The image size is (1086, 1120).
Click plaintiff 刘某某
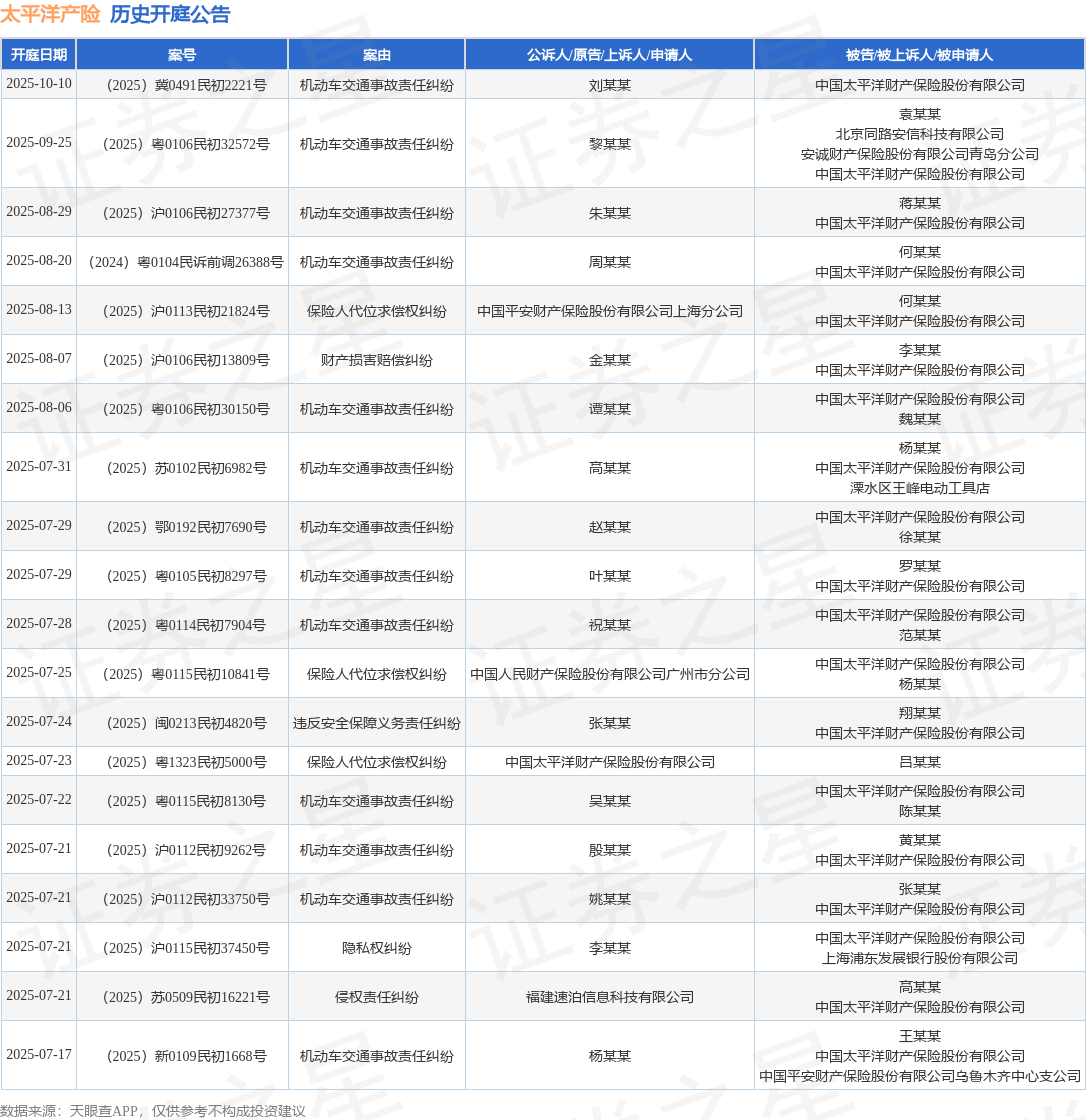[609, 85]
